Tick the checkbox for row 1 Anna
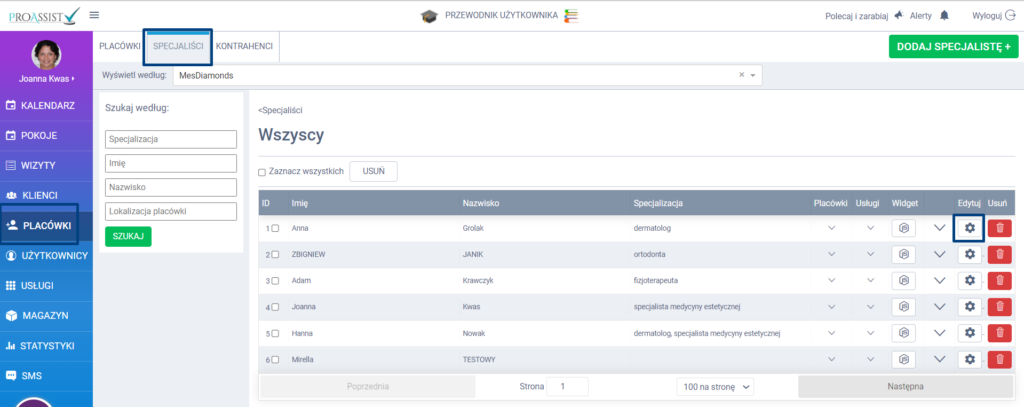 pyautogui.click(x=276, y=229)
